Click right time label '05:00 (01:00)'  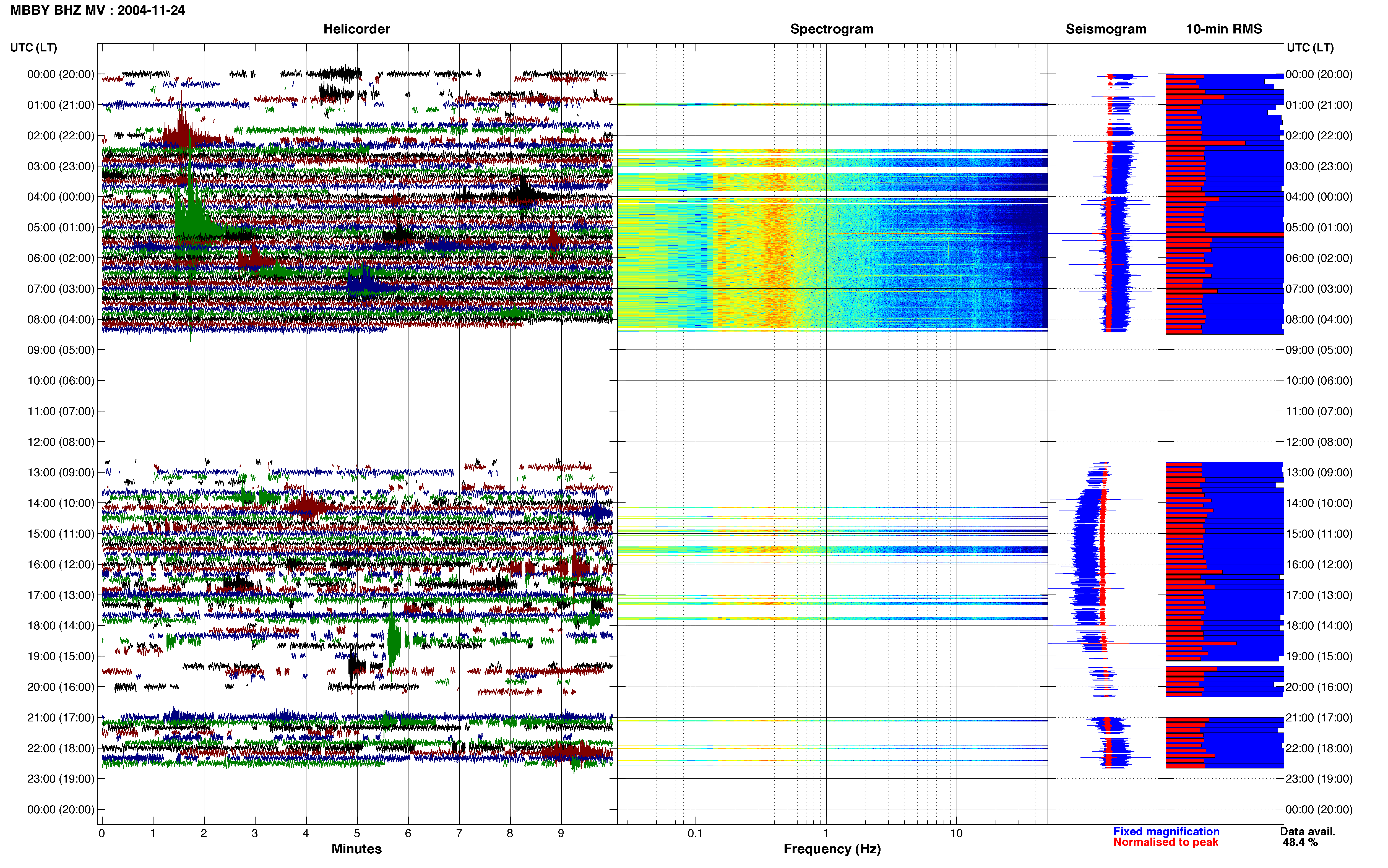click(1319, 227)
